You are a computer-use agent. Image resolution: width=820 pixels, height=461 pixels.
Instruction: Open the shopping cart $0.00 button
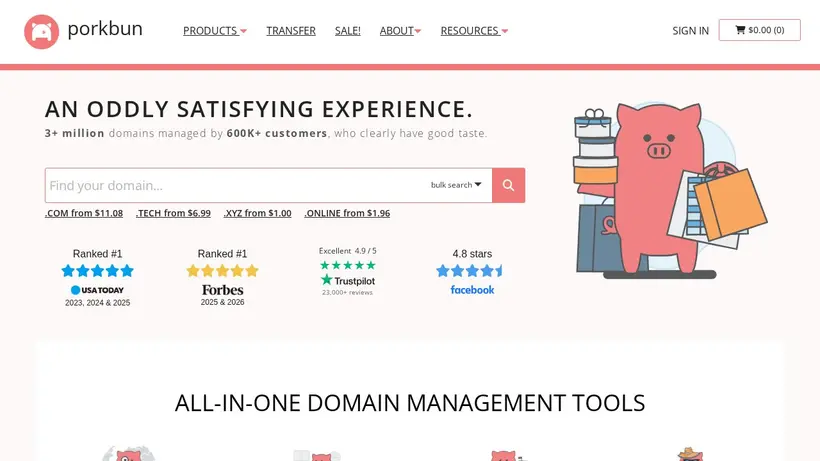click(x=759, y=30)
